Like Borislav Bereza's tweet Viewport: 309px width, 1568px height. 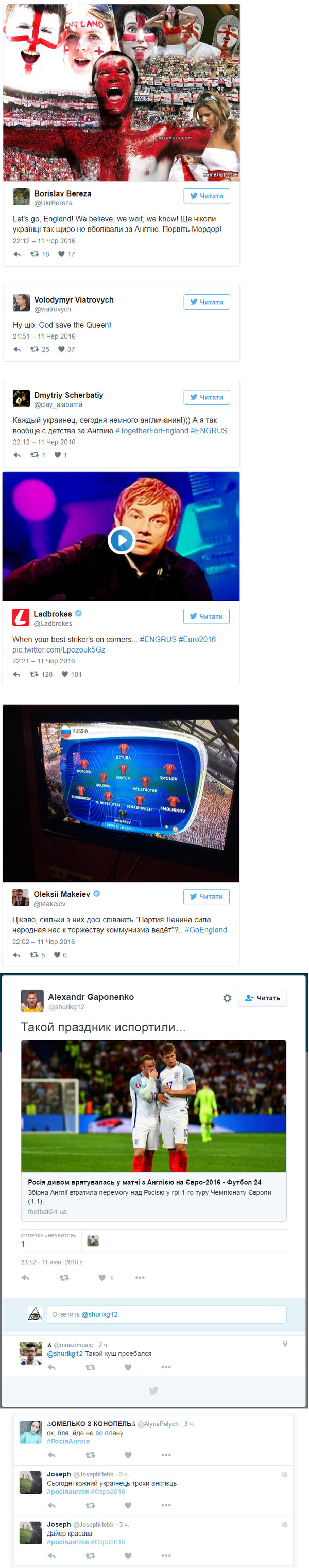point(62,254)
